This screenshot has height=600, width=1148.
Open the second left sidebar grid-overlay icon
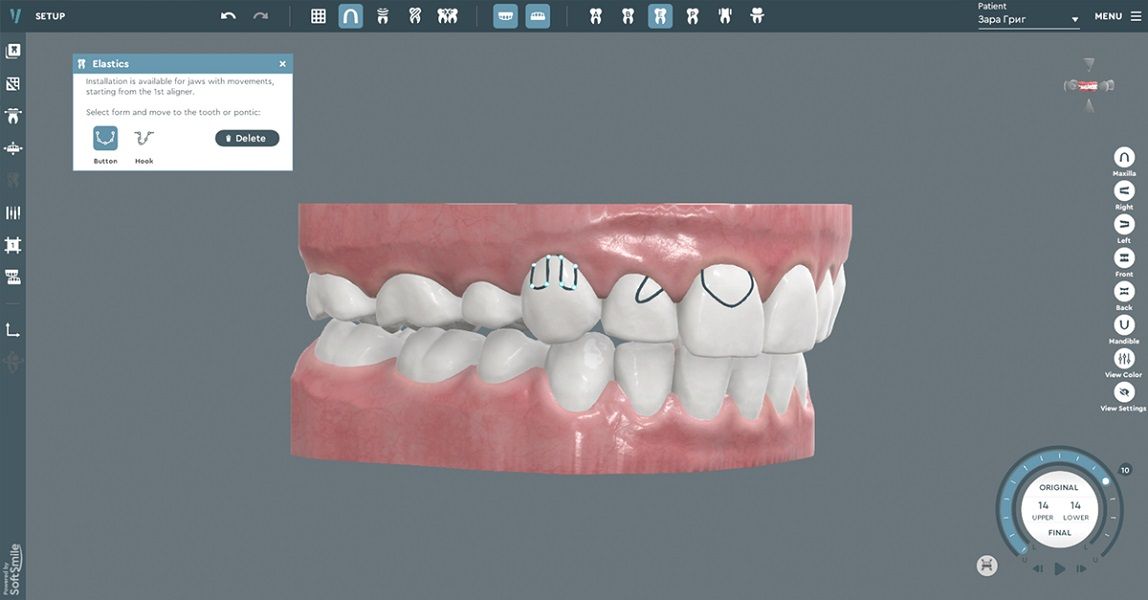pyautogui.click(x=12, y=84)
